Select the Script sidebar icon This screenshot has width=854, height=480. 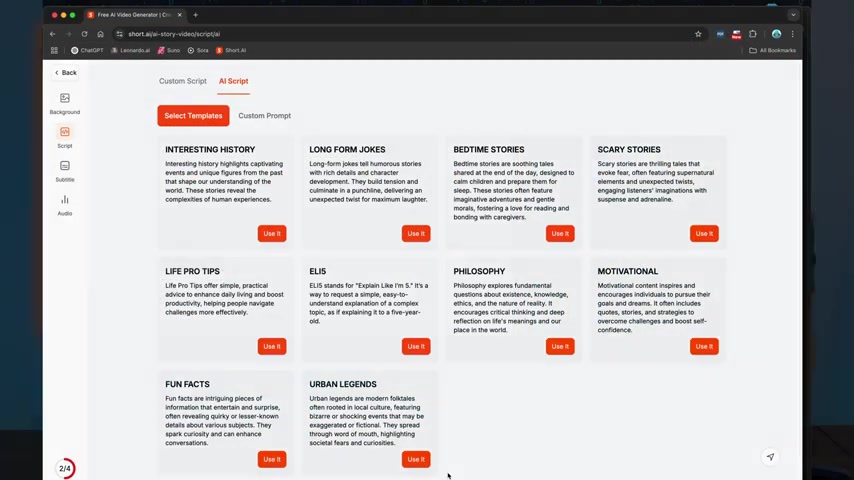(65, 132)
